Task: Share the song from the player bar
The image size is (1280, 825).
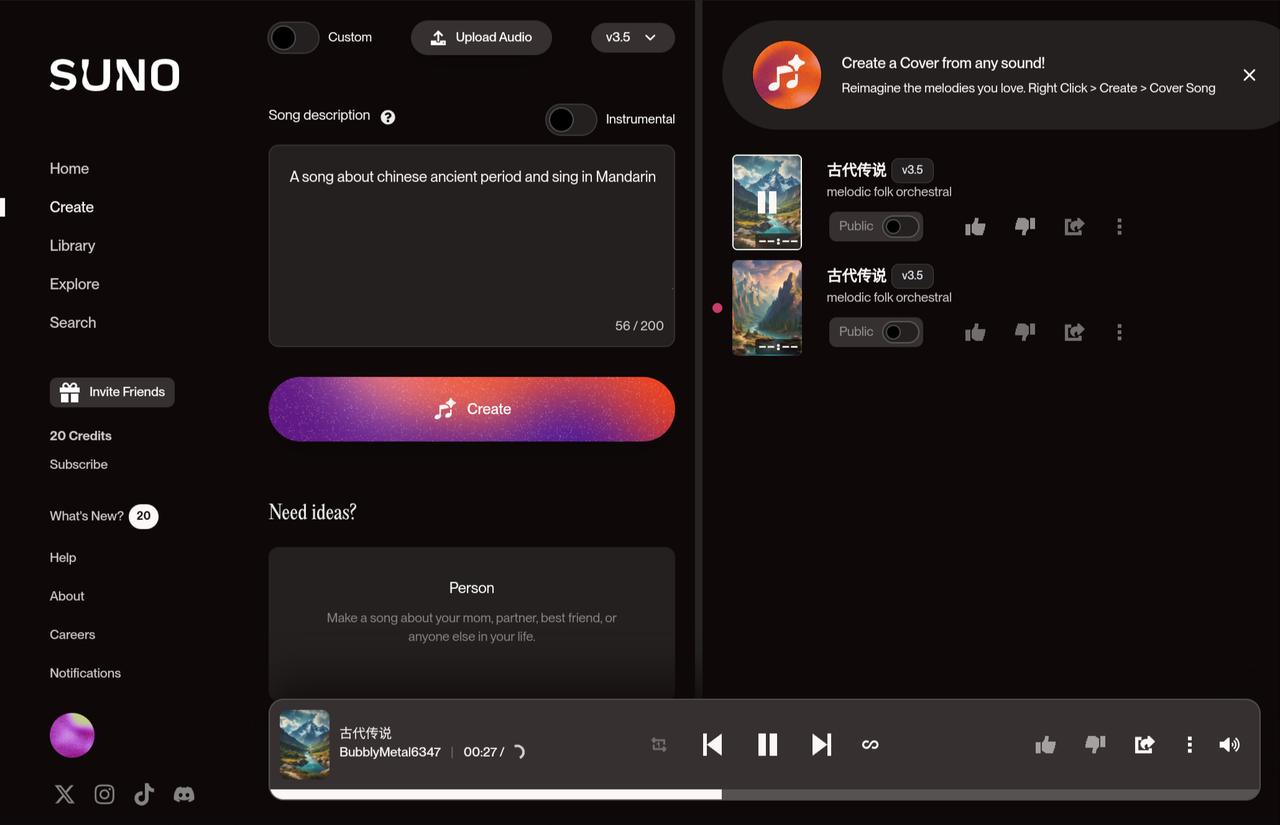Action: point(1144,744)
